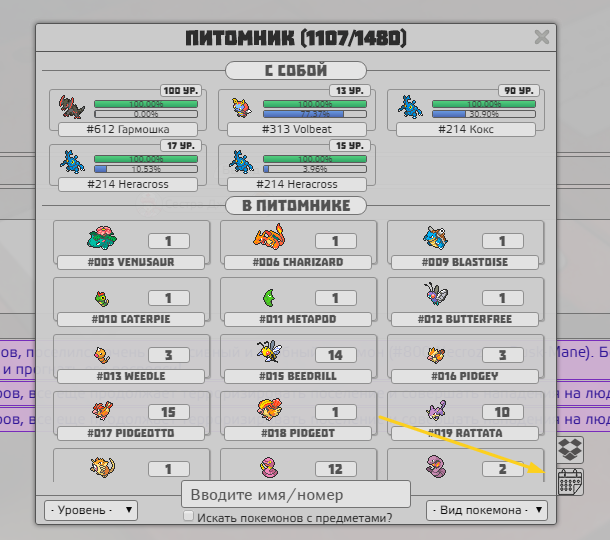Click the #010 CATERPIE label
The image size is (610, 540).
pos(131,319)
